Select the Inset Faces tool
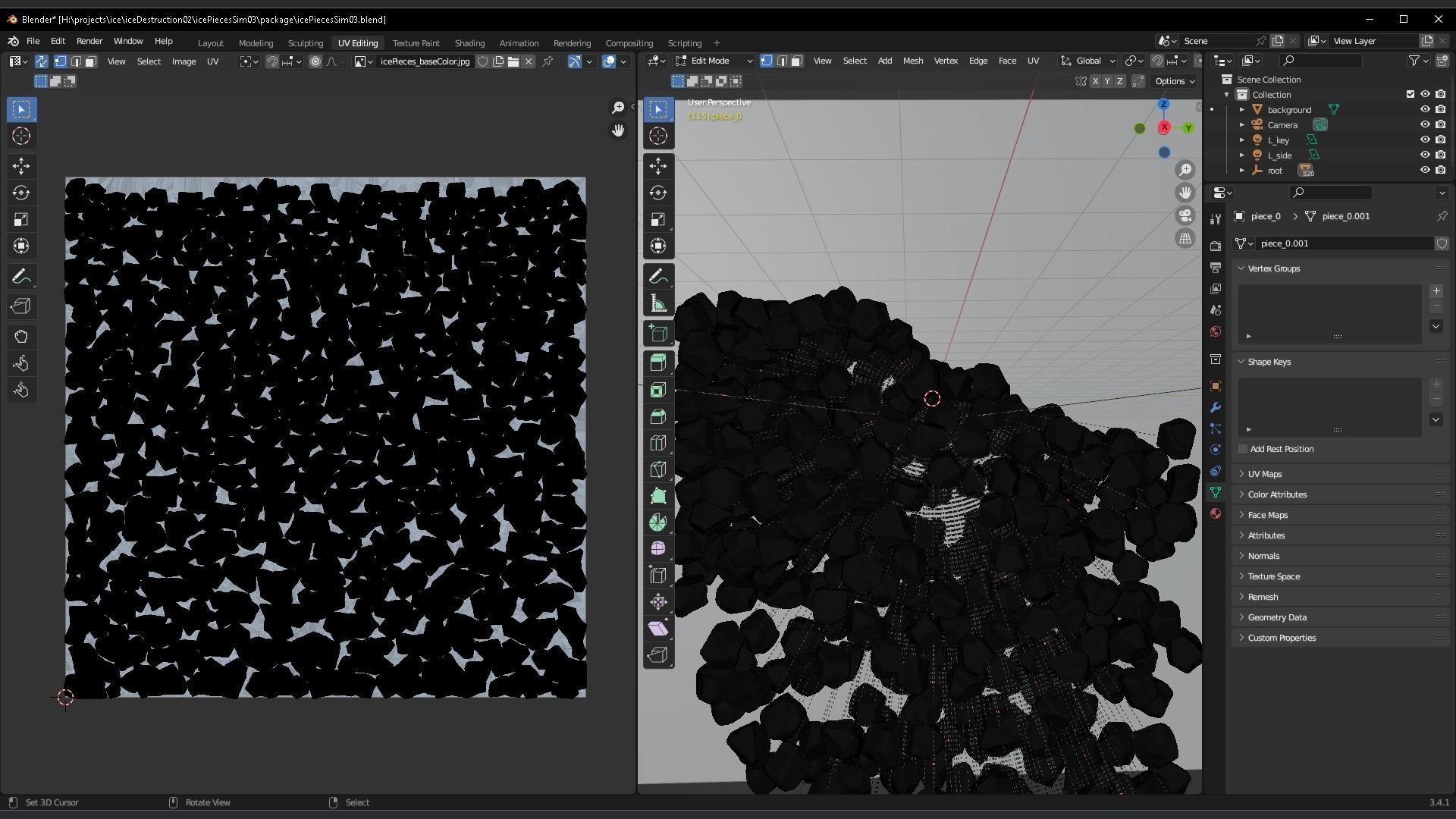The image size is (1456, 819). point(658,390)
